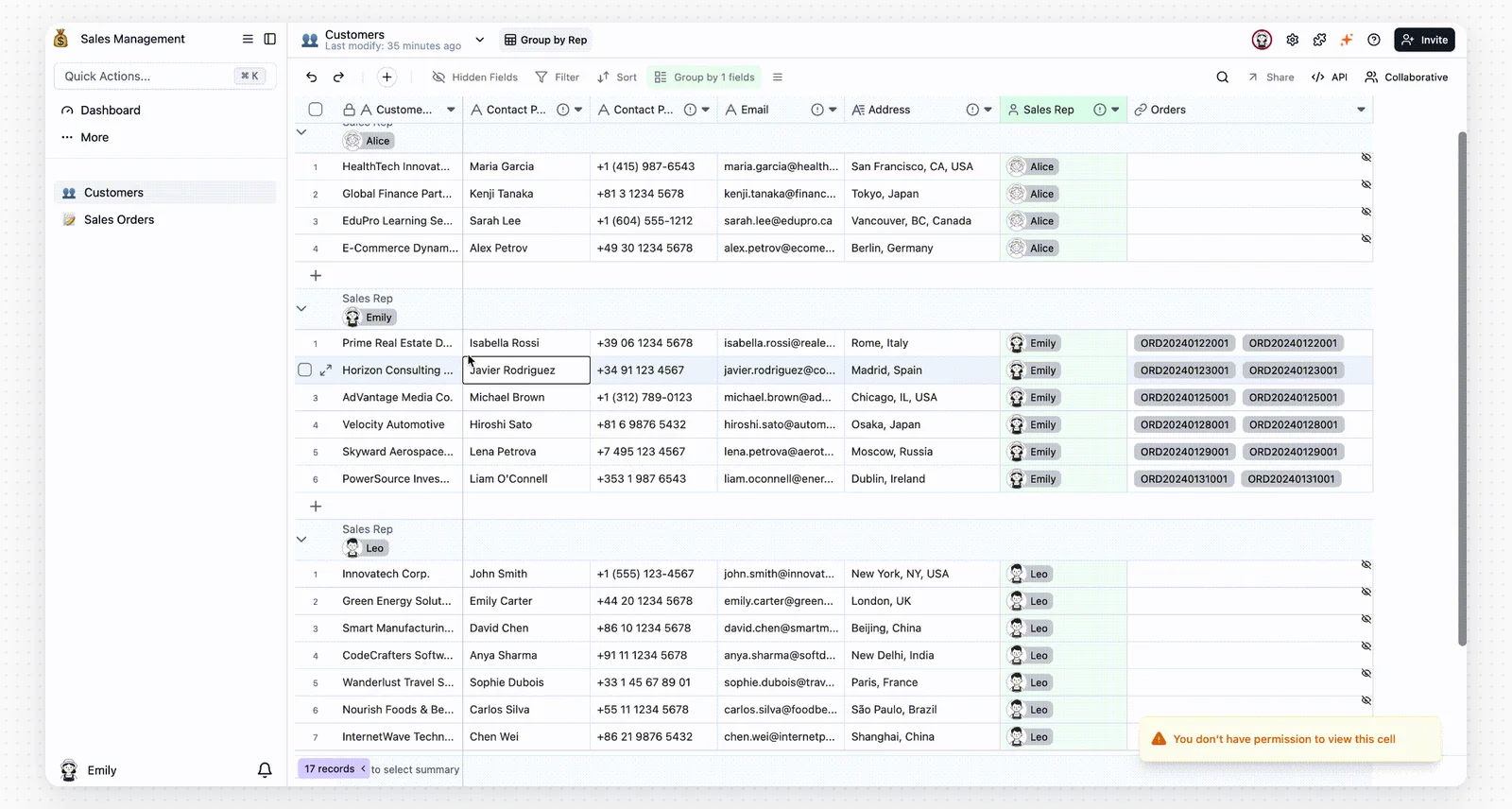Add a row under the Emily group

[x=316, y=507]
